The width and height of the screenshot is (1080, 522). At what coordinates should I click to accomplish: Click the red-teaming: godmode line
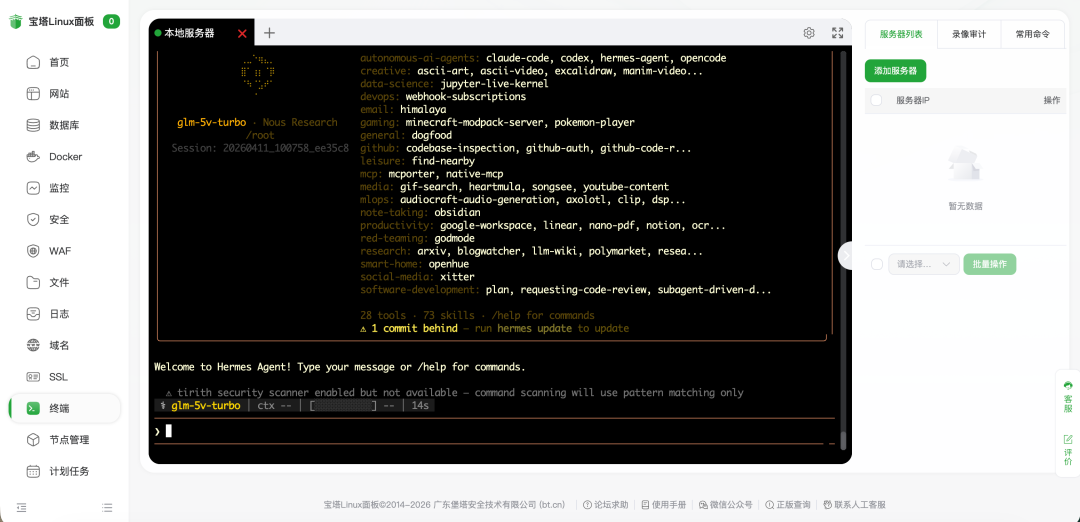click(x=417, y=238)
